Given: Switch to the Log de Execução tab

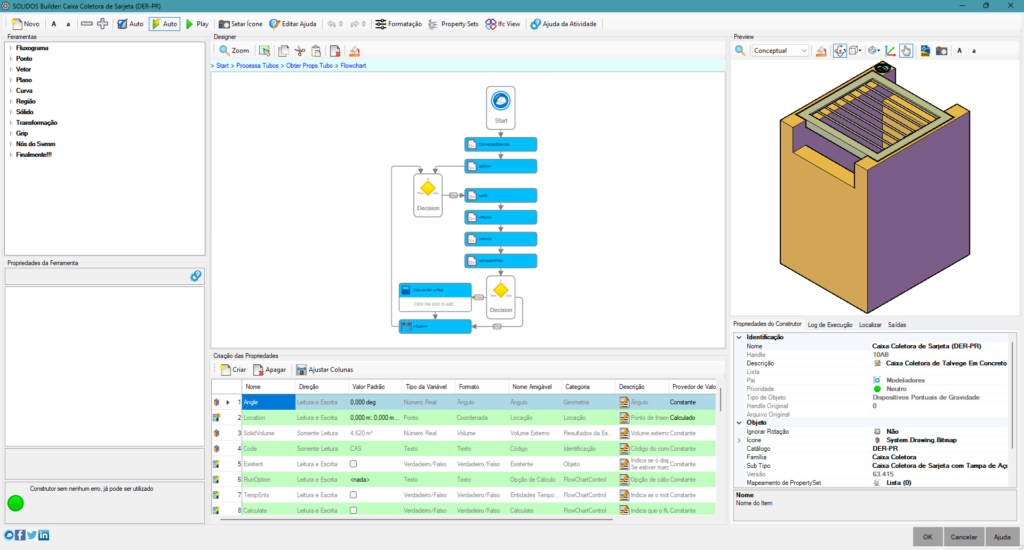Looking at the screenshot, I should click(x=830, y=325).
